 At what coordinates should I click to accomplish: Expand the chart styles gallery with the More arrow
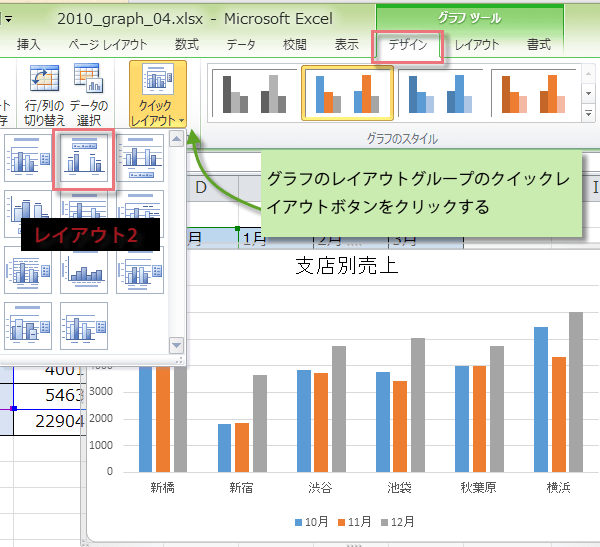(x=588, y=111)
